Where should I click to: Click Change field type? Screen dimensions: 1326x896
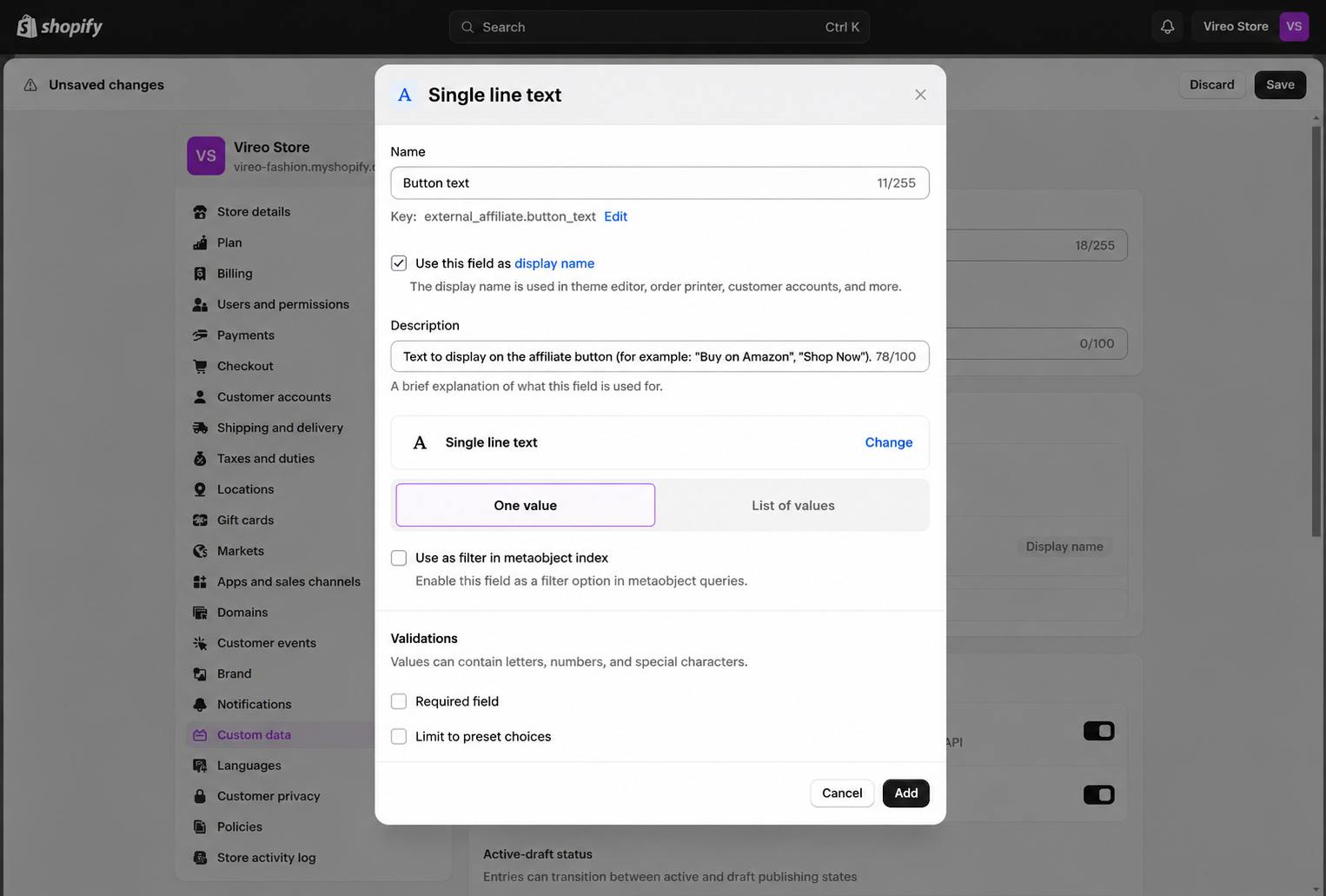(889, 442)
